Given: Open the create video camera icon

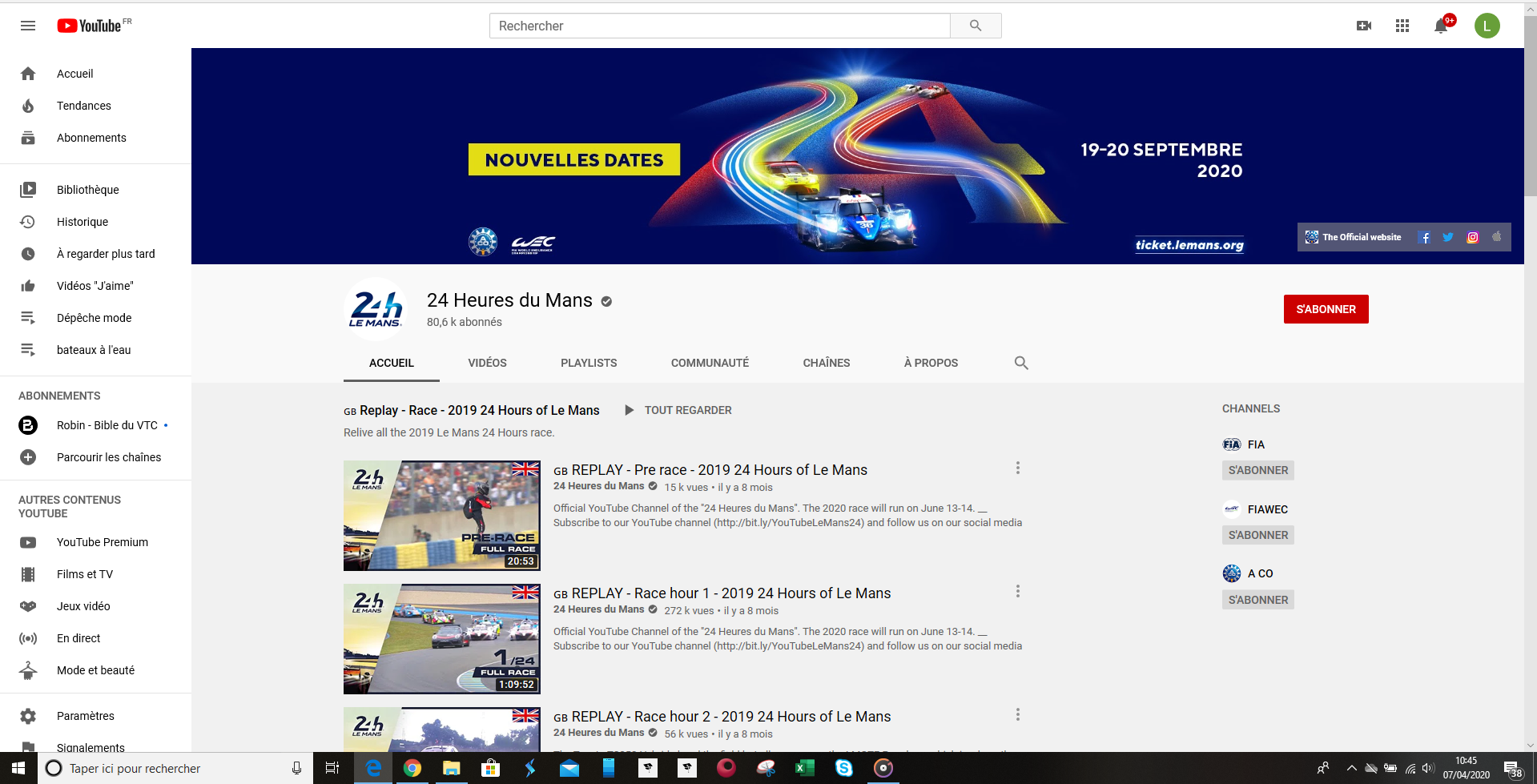Looking at the screenshot, I should (1364, 26).
